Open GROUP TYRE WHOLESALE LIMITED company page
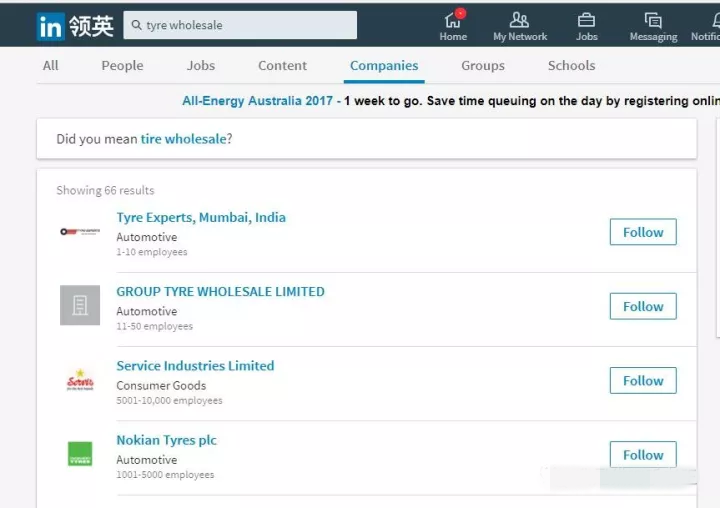720x508 pixels. (220, 292)
